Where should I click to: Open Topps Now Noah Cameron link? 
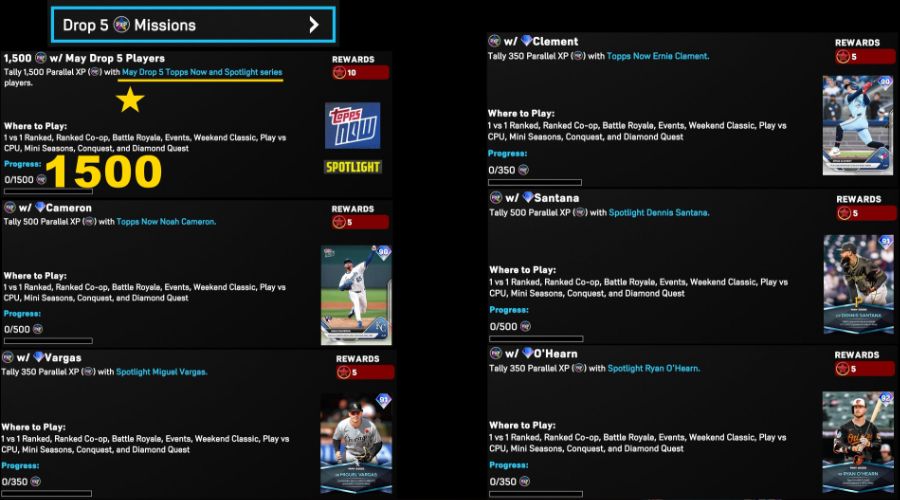coord(166,222)
